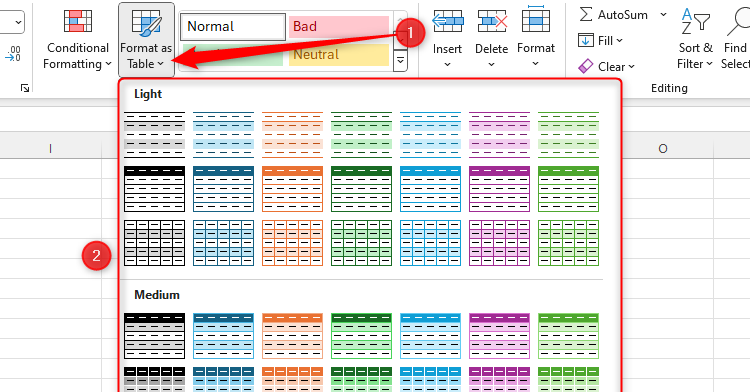Open the Fill menu
The height and width of the screenshot is (392, 750).
[600, 41]
